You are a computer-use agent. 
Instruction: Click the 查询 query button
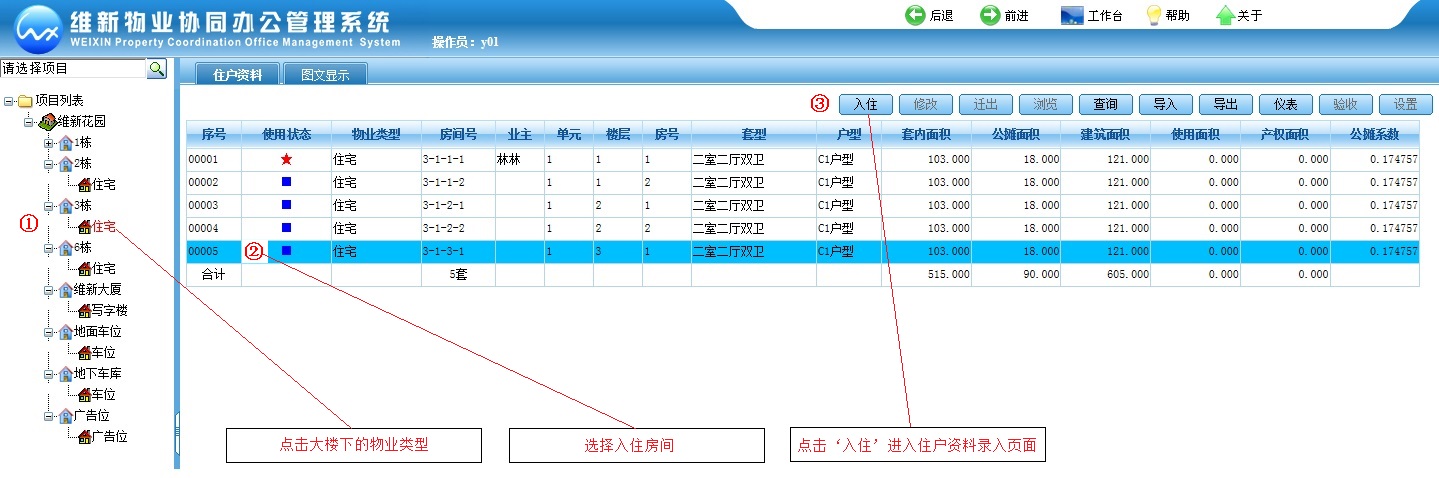1105,104
